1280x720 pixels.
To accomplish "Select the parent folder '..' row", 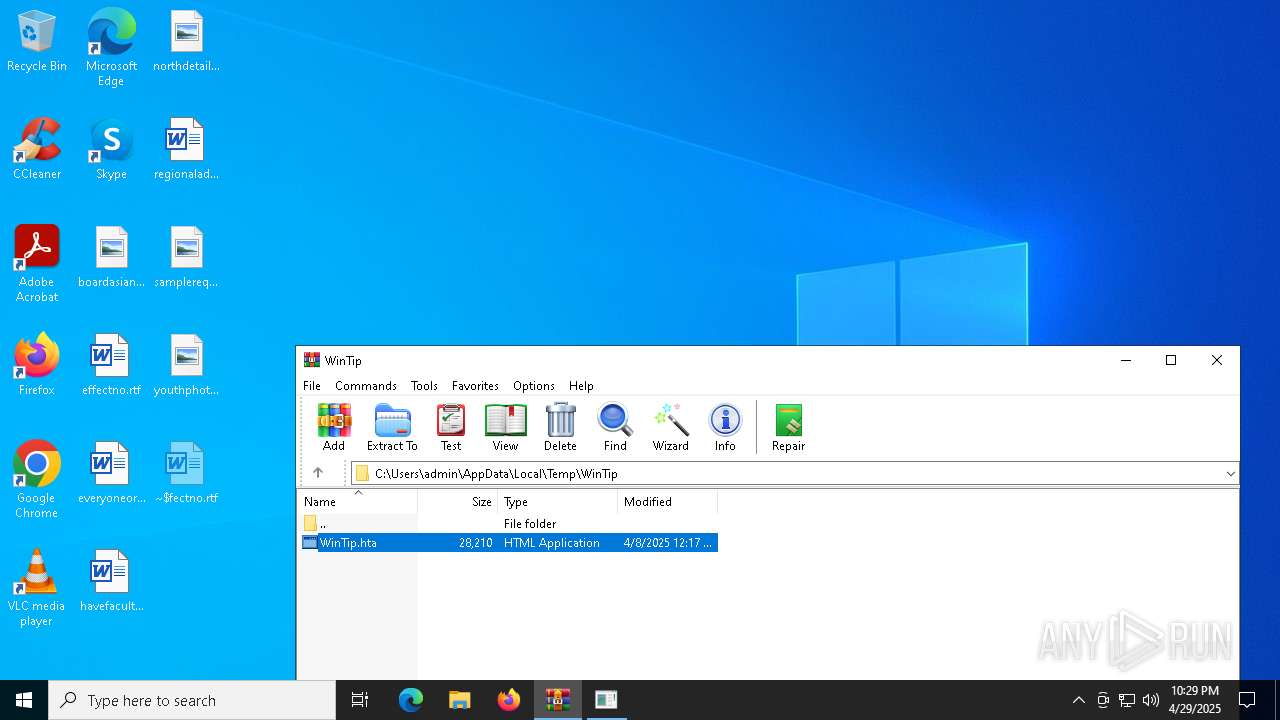I will coord(508,523).
